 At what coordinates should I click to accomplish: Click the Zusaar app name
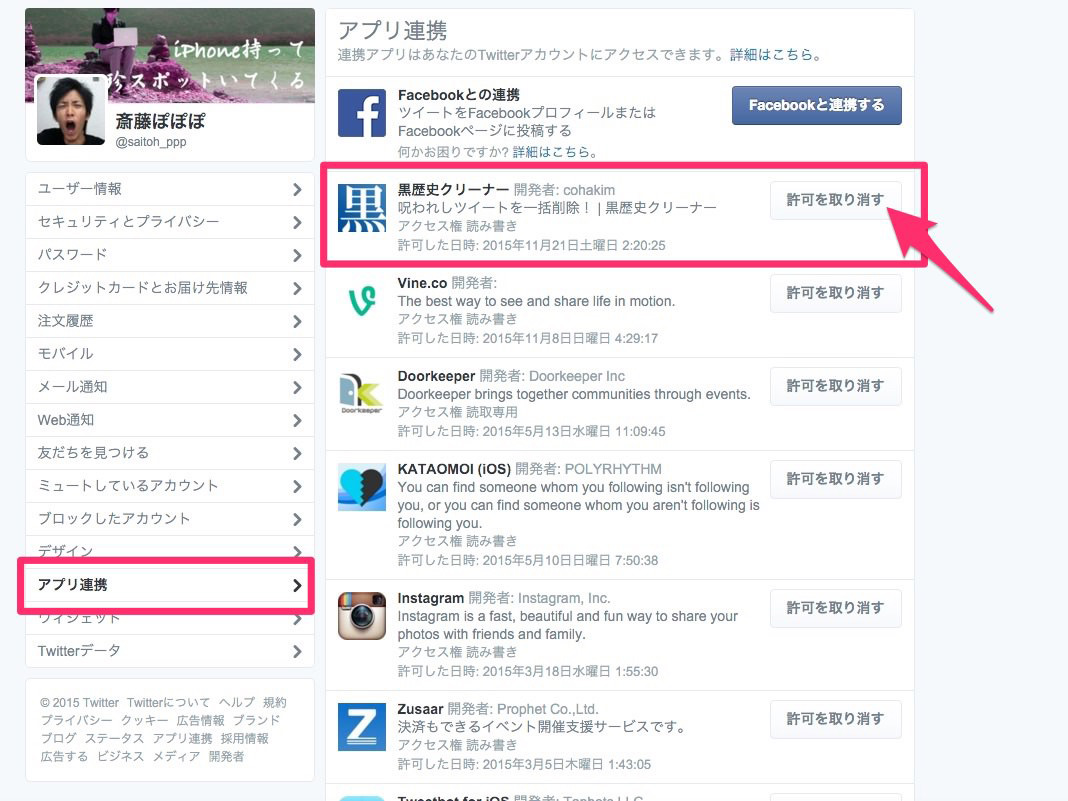pyautogui.click(x=420, y=709)
